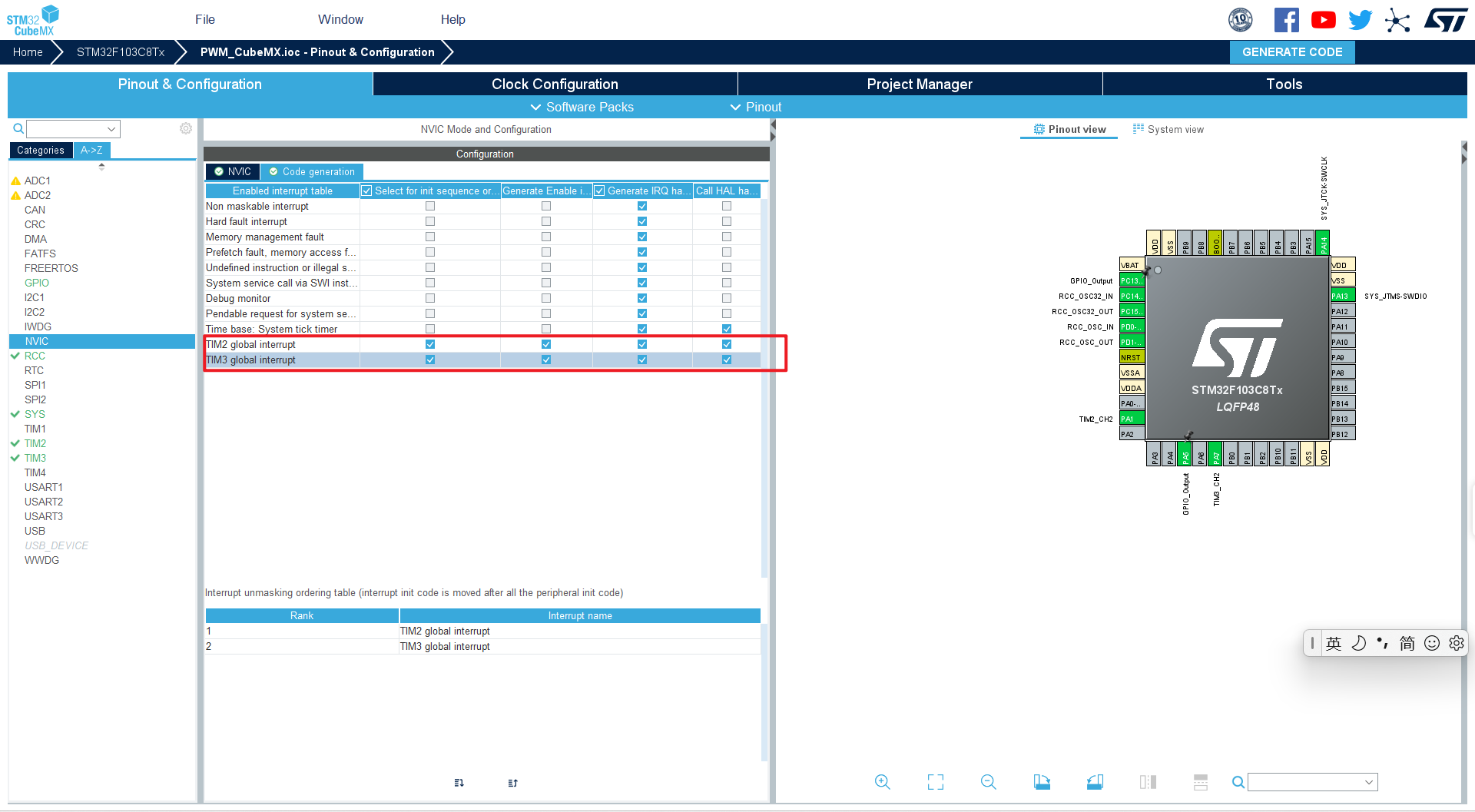Toggle Select for init sequence header checkbox

(366, 191)
